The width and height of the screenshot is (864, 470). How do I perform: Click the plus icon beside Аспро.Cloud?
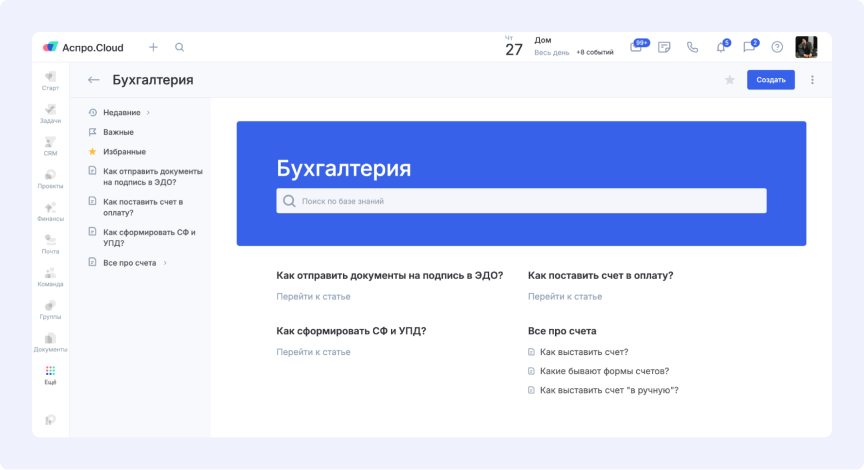[x=153, y=47]
